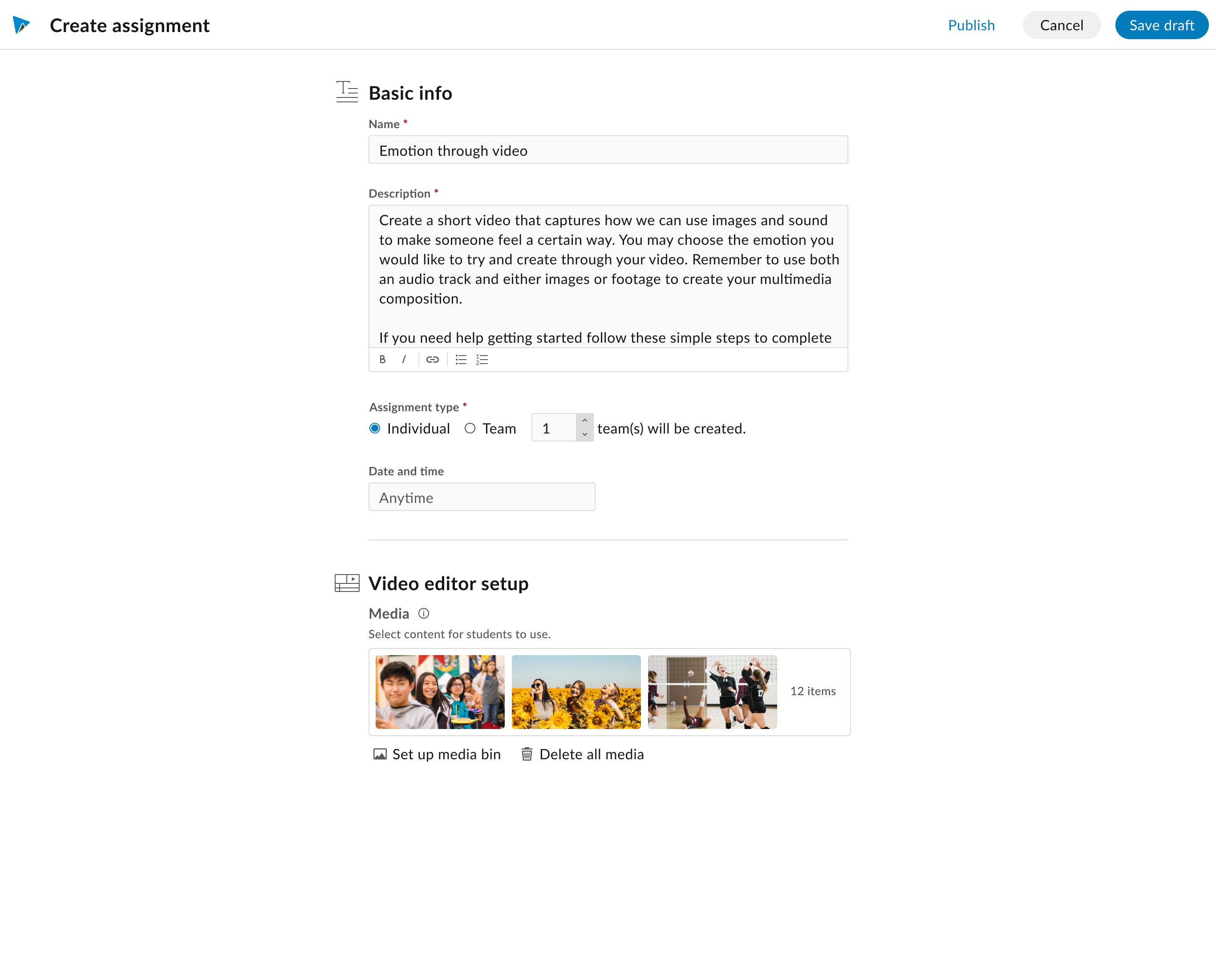Select the Team assignment type
The height and width of the screenshot is (980, 1216).
pyautogui.click(x=470, y=429)
